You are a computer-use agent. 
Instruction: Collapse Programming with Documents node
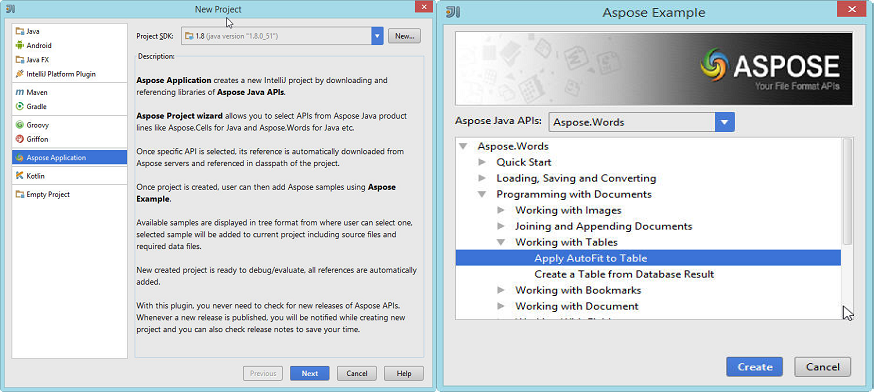[x=482, y=195]
